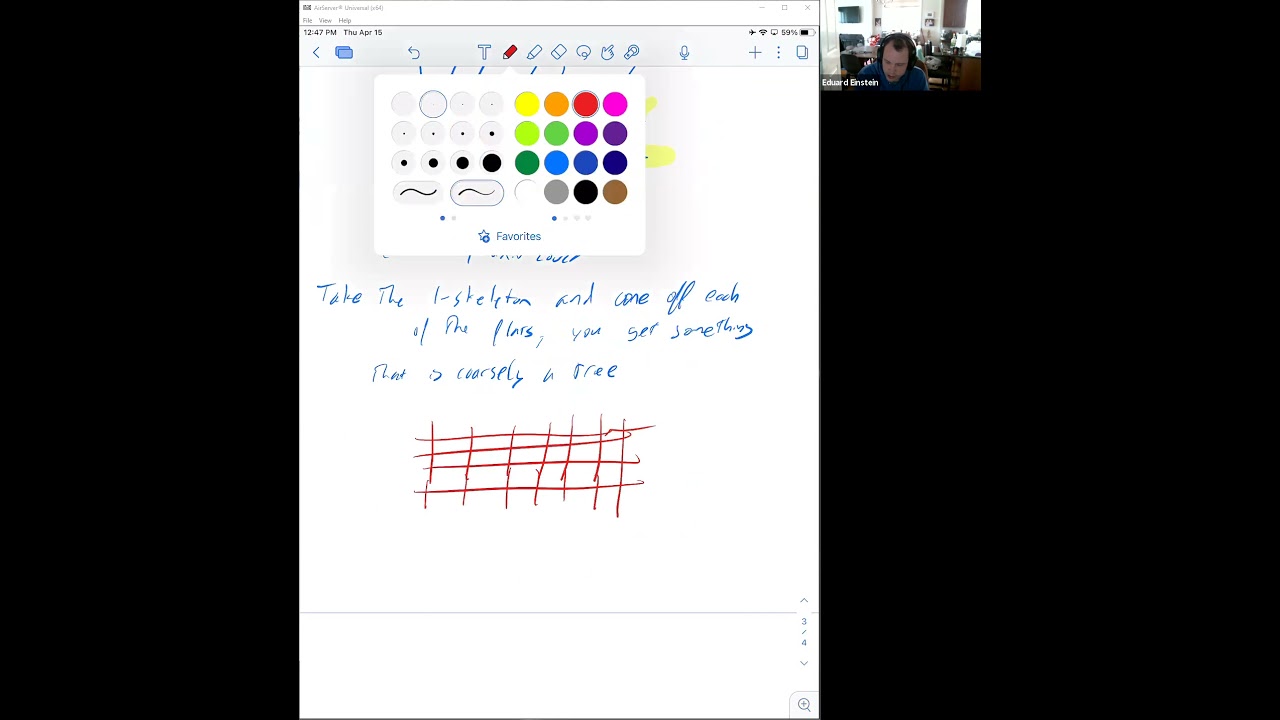Undo the last stroke
Viewport: 1280px width, 720px height.
coord(413,52)
